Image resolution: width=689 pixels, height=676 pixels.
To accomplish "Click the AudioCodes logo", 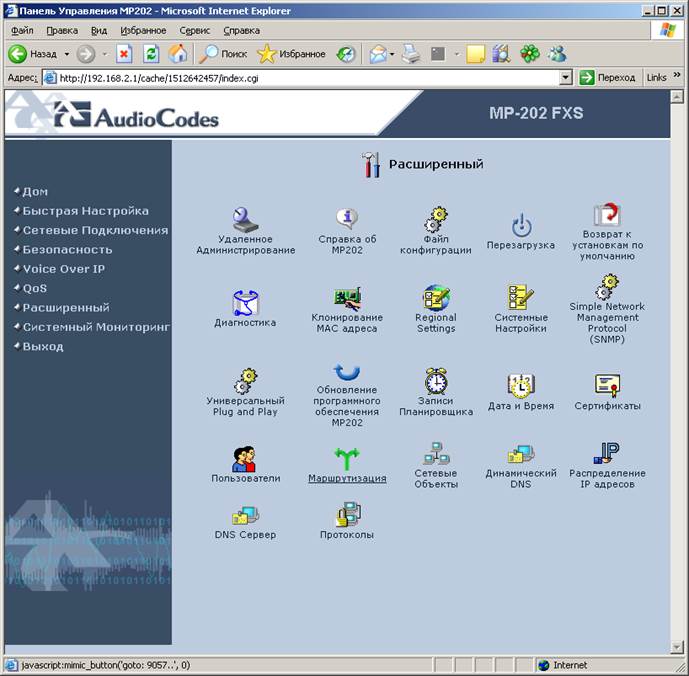I will (136, 115).
